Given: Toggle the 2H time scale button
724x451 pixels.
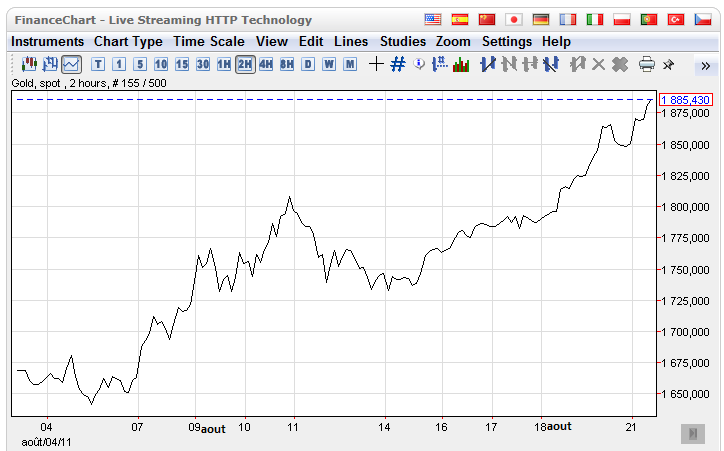Looking at the screenshot, I should click(x=245, y=64).
